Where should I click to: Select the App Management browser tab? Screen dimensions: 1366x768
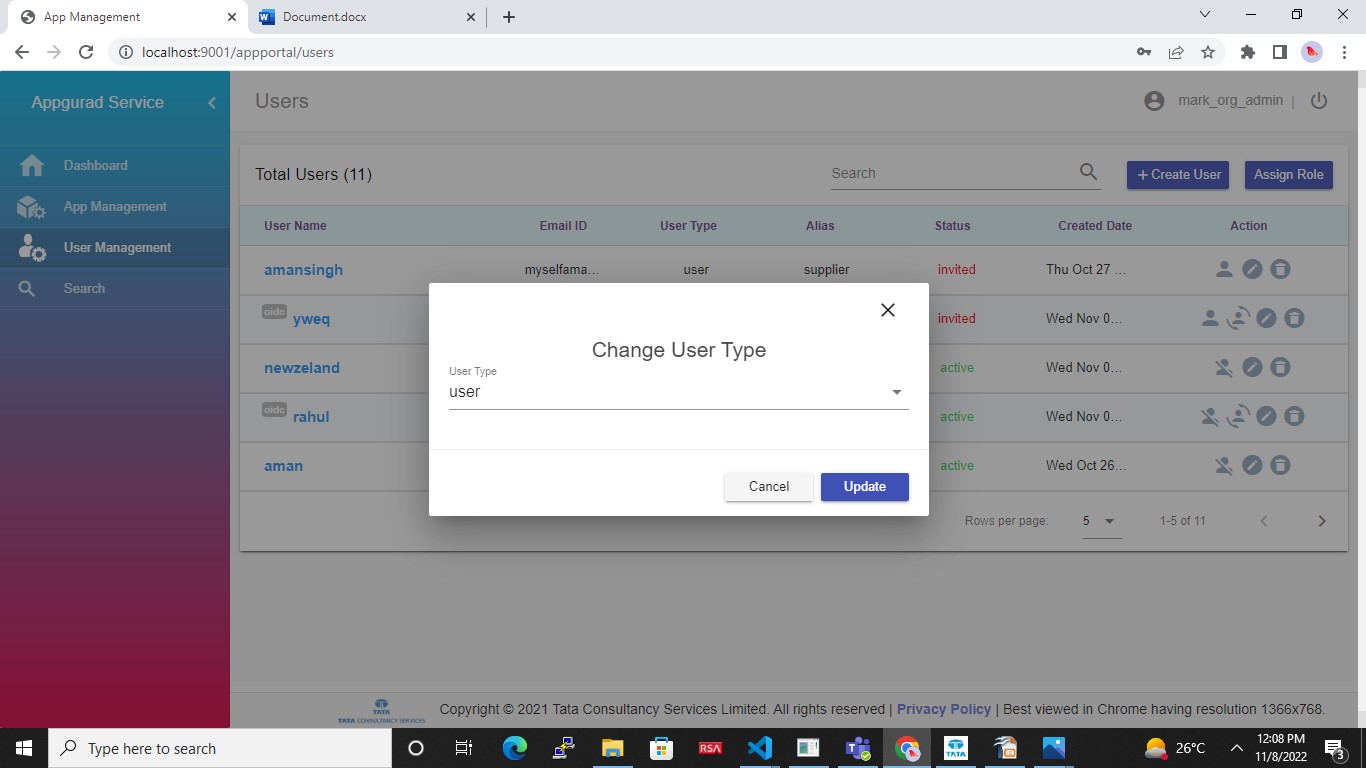tap(128, 17)
